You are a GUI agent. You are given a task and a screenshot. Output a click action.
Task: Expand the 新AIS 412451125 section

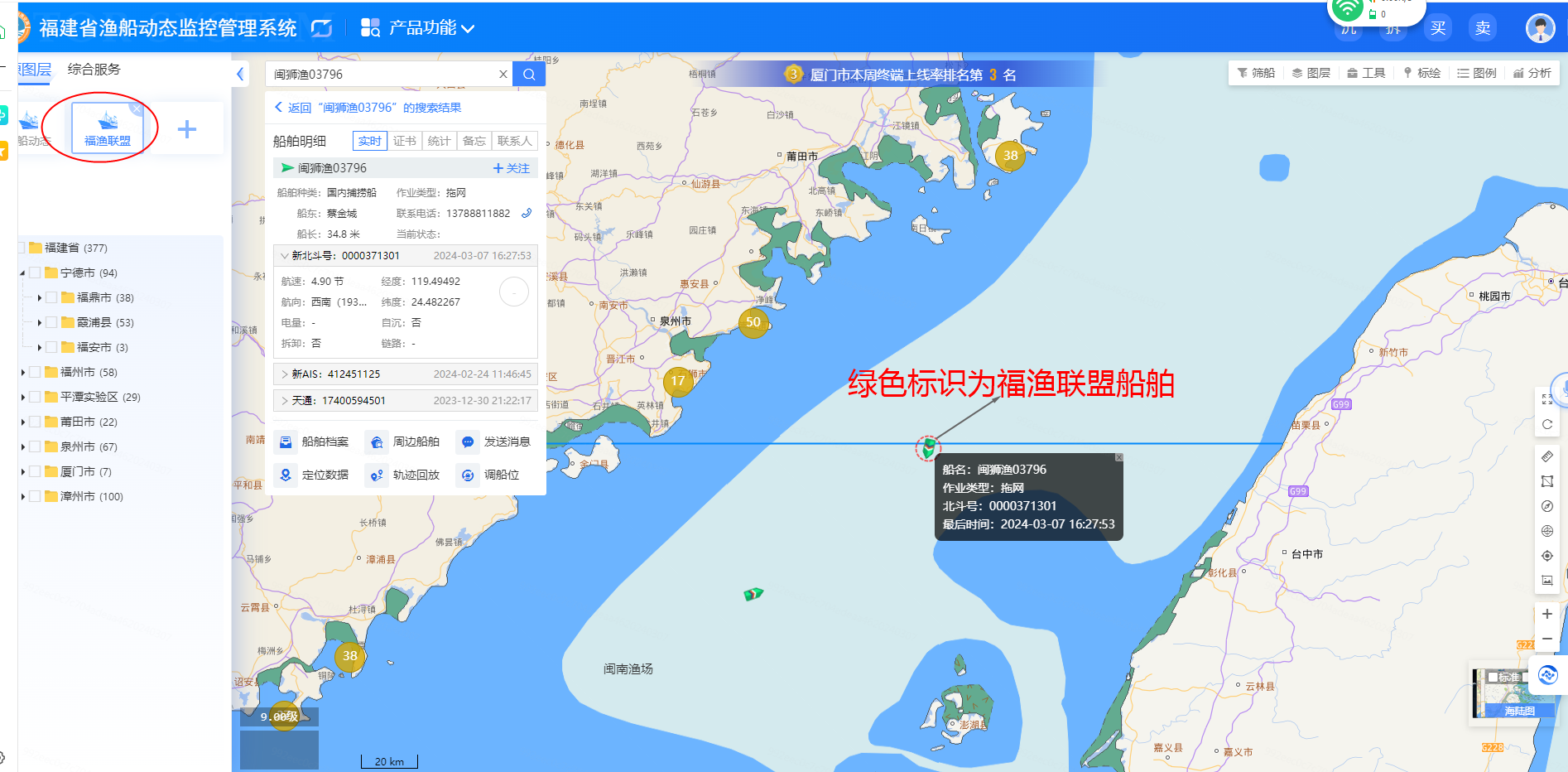285,374
